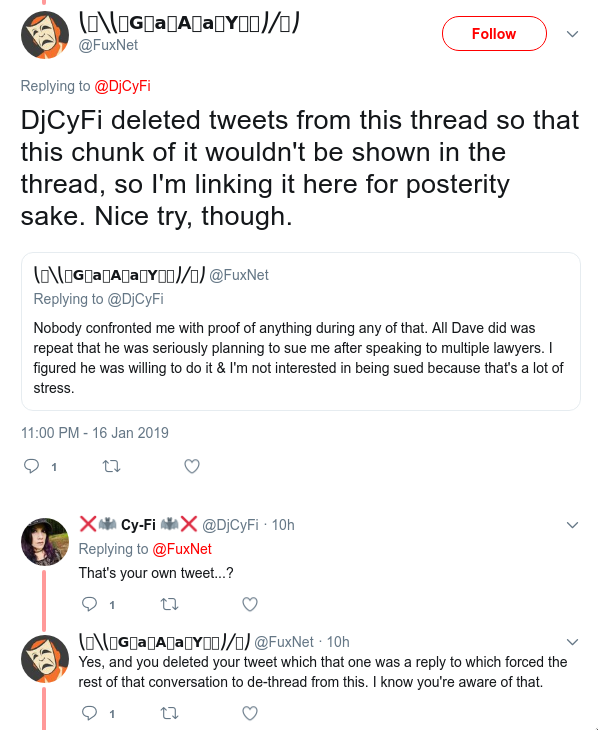This screenshot has width=598, height=730.
Task: Reply to the "That's your own tweet...?" reply
Action: tap(89, 604)
